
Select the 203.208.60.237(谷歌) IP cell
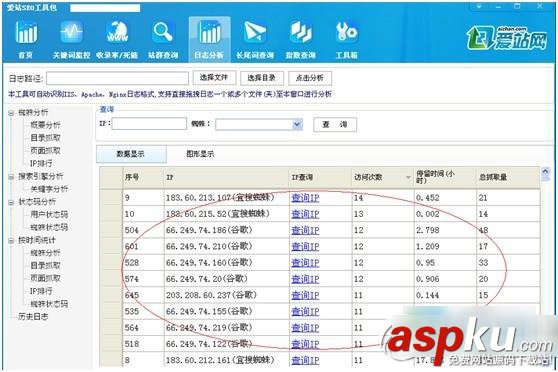pos(226,295)
